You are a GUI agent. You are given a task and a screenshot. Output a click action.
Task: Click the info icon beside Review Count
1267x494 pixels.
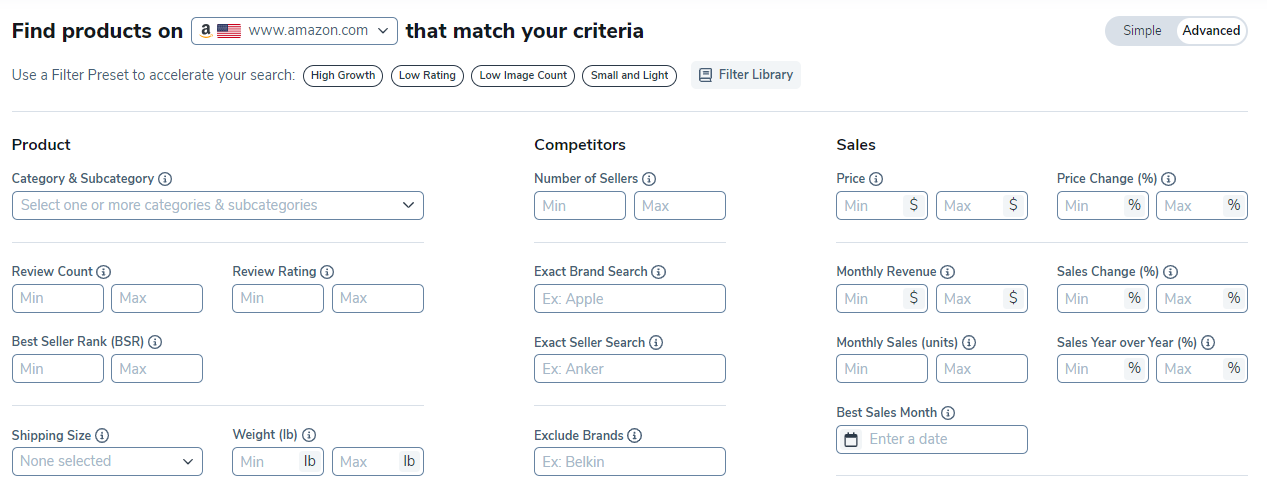tap(104, 272)
